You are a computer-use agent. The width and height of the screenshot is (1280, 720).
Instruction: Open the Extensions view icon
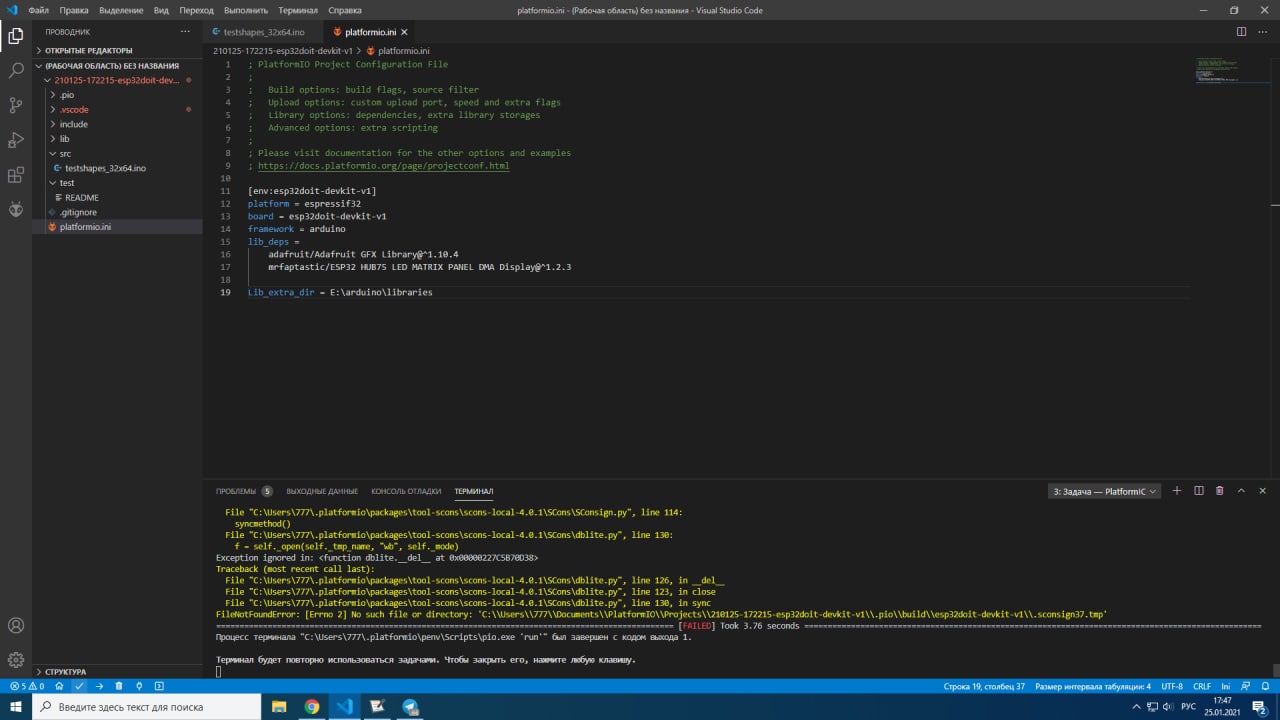click(16, 175)
